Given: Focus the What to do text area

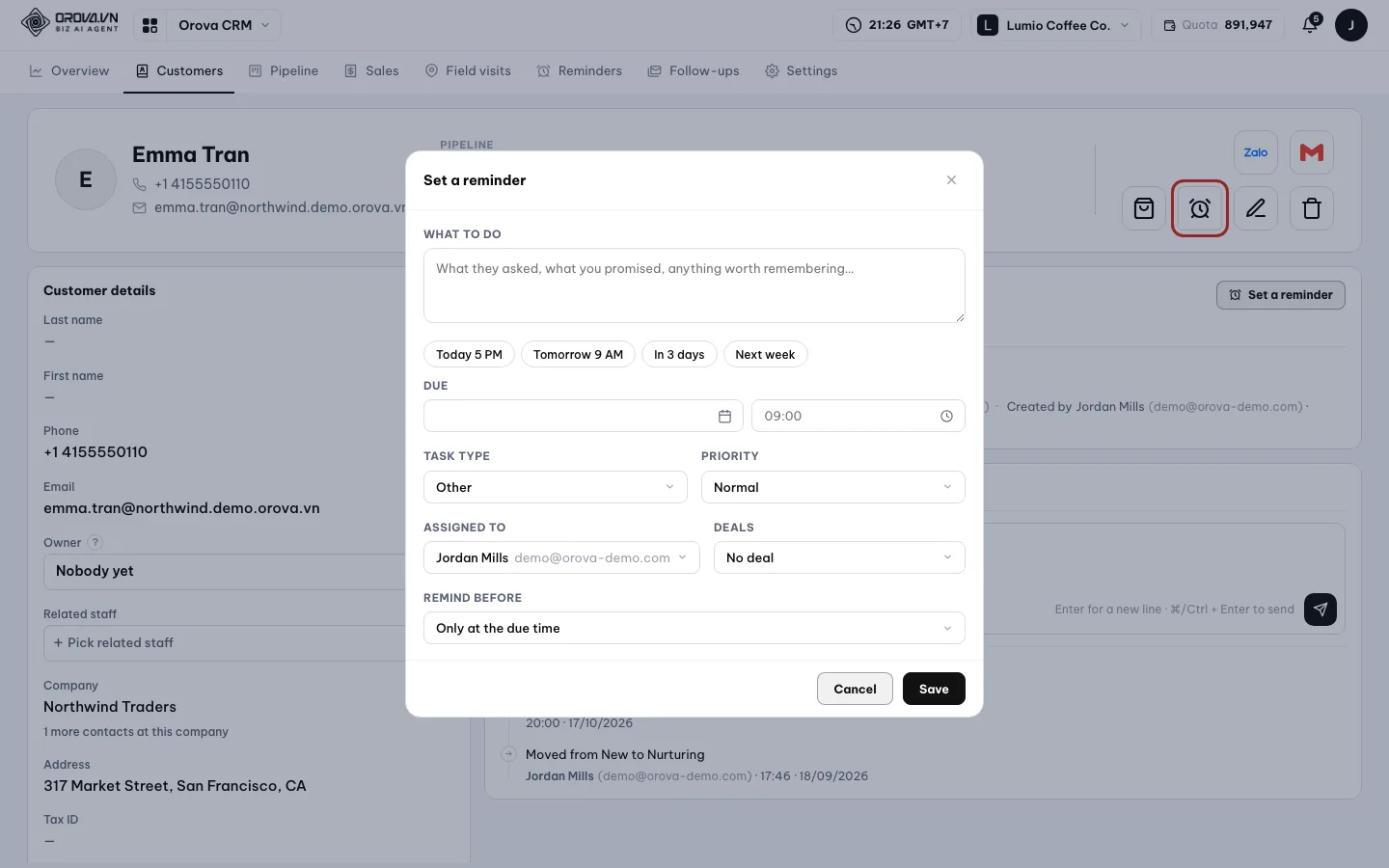Looking at the screenshot, I should tap(694, 285).
